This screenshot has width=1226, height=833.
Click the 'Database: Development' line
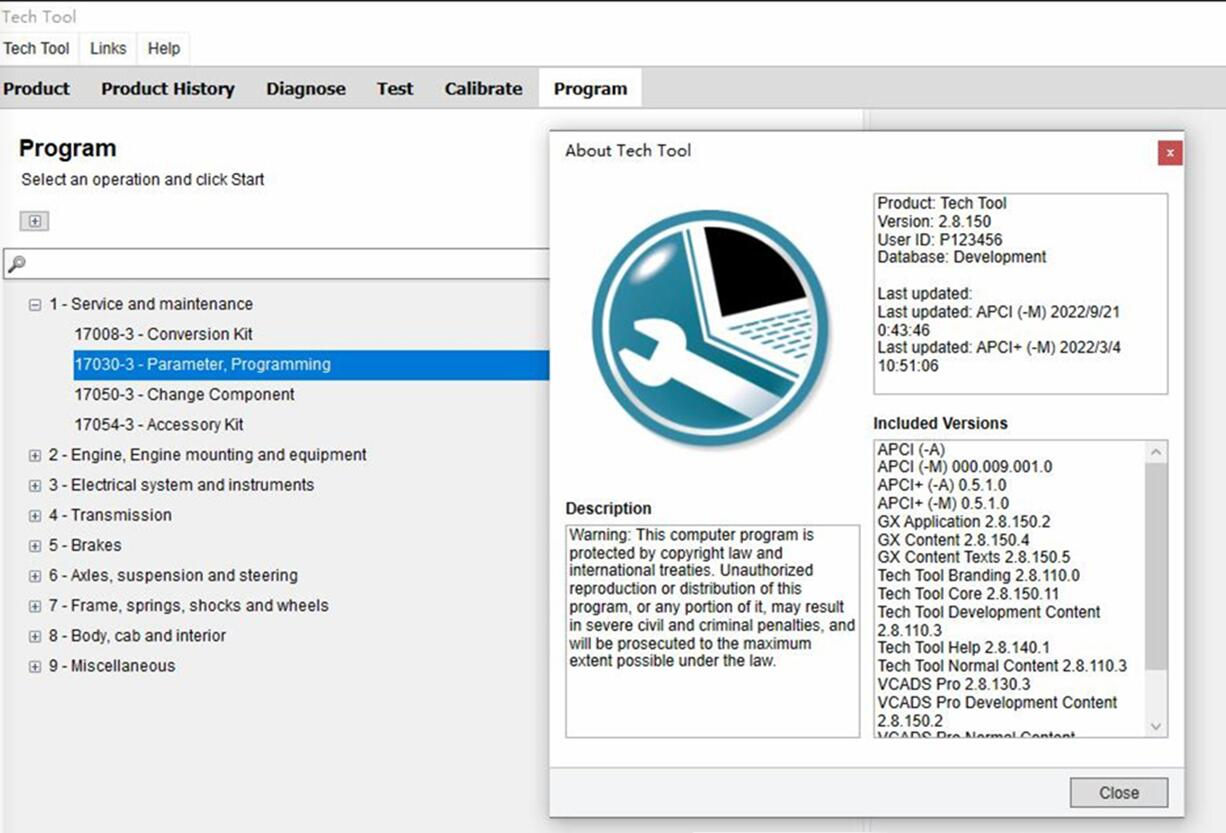(962, 257)
